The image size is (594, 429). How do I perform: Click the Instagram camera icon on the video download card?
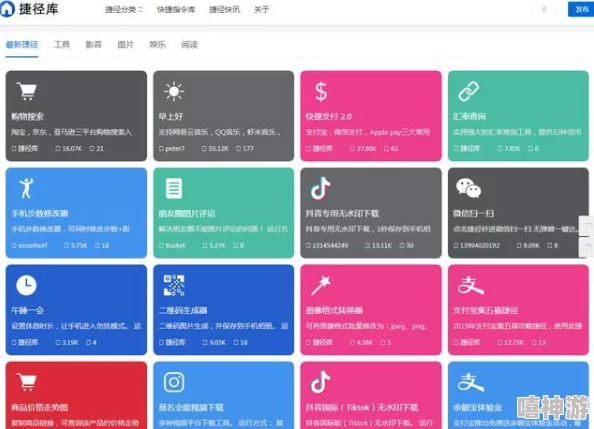pyautogui.click(x=174, y=382)
